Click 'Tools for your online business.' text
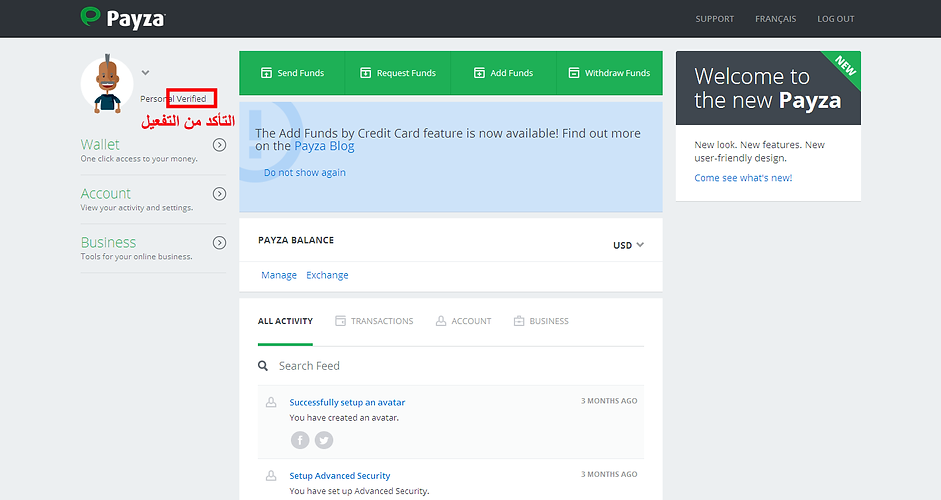This screenshot has width=941, height=500. [137, 256]
